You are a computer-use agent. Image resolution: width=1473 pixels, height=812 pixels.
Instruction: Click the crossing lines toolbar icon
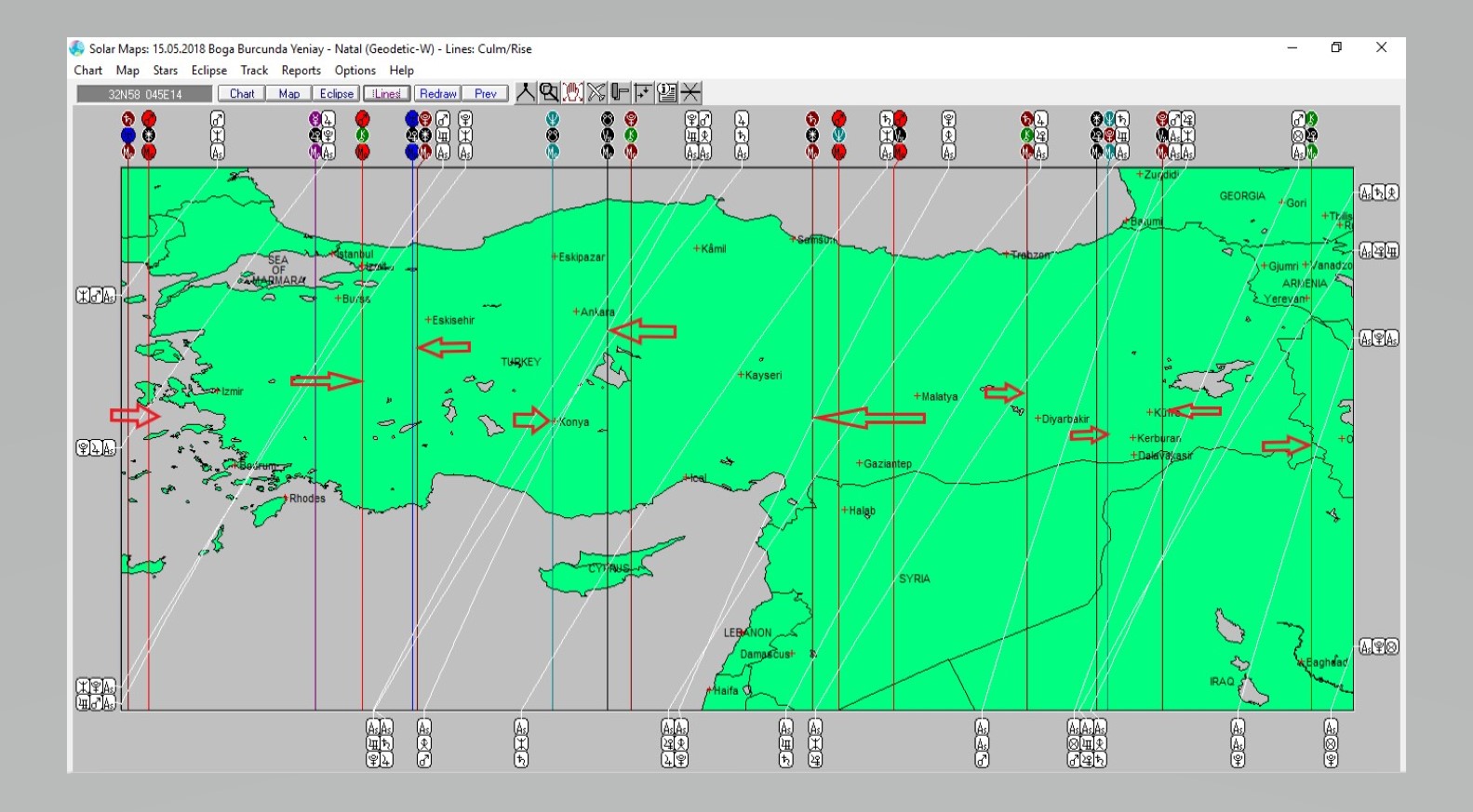point(690,92)
